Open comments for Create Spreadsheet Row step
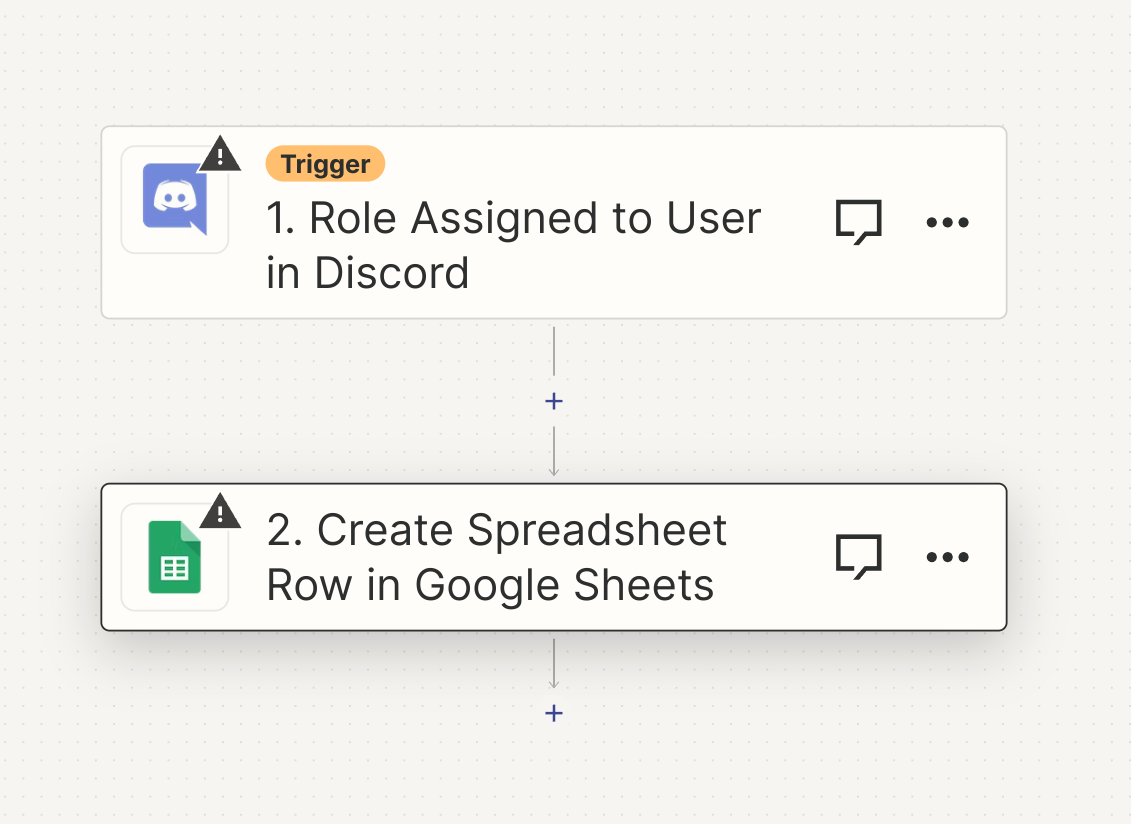The height and width of the screenshot is (824, 1131). point(858,557)
